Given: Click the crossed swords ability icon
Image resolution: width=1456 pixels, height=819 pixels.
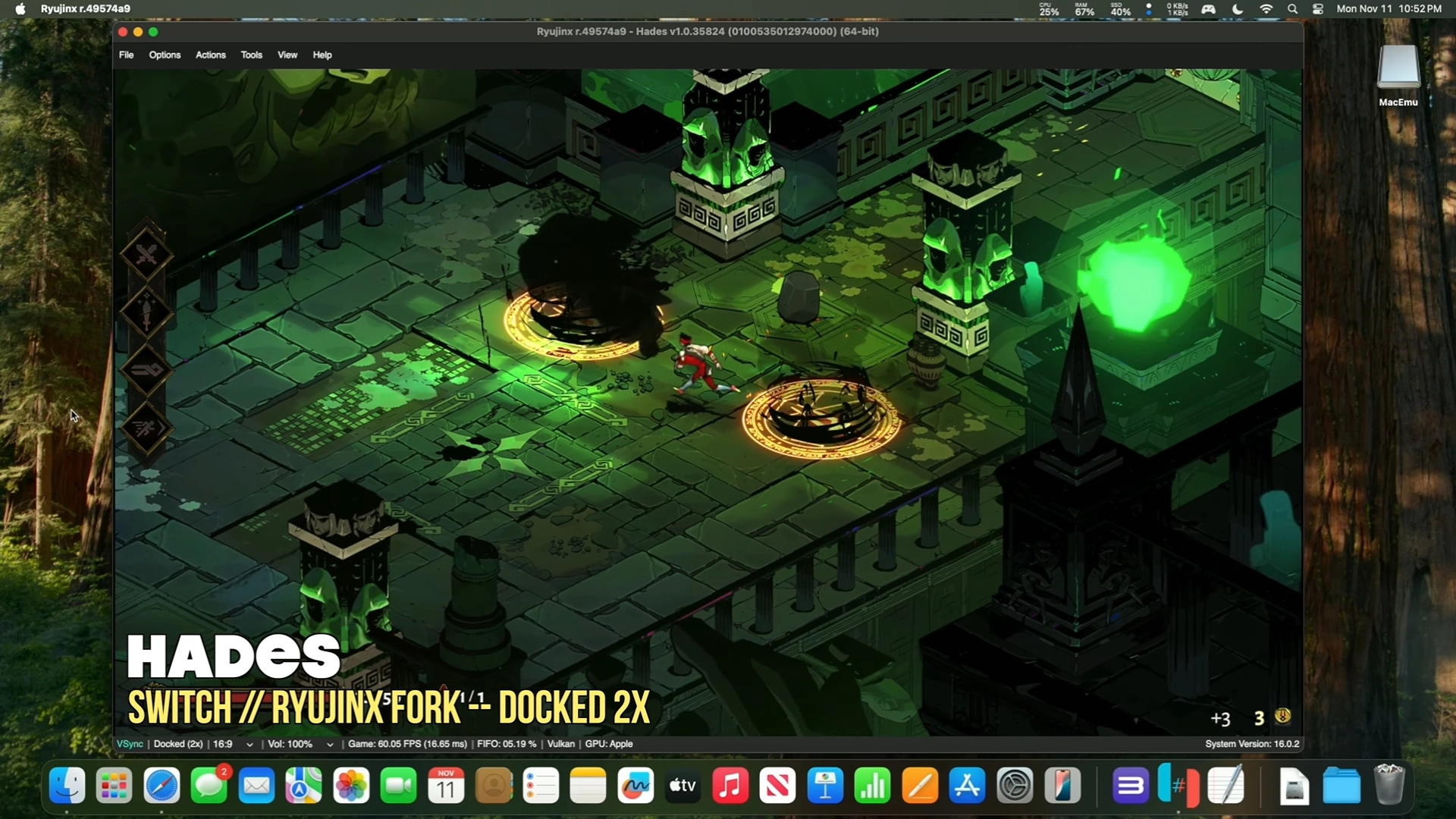Looking at the screenshot, I should 146,254.
